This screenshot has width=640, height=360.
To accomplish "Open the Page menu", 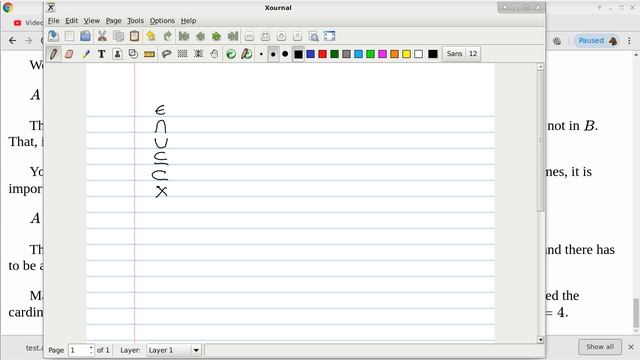I will point(113,21).
